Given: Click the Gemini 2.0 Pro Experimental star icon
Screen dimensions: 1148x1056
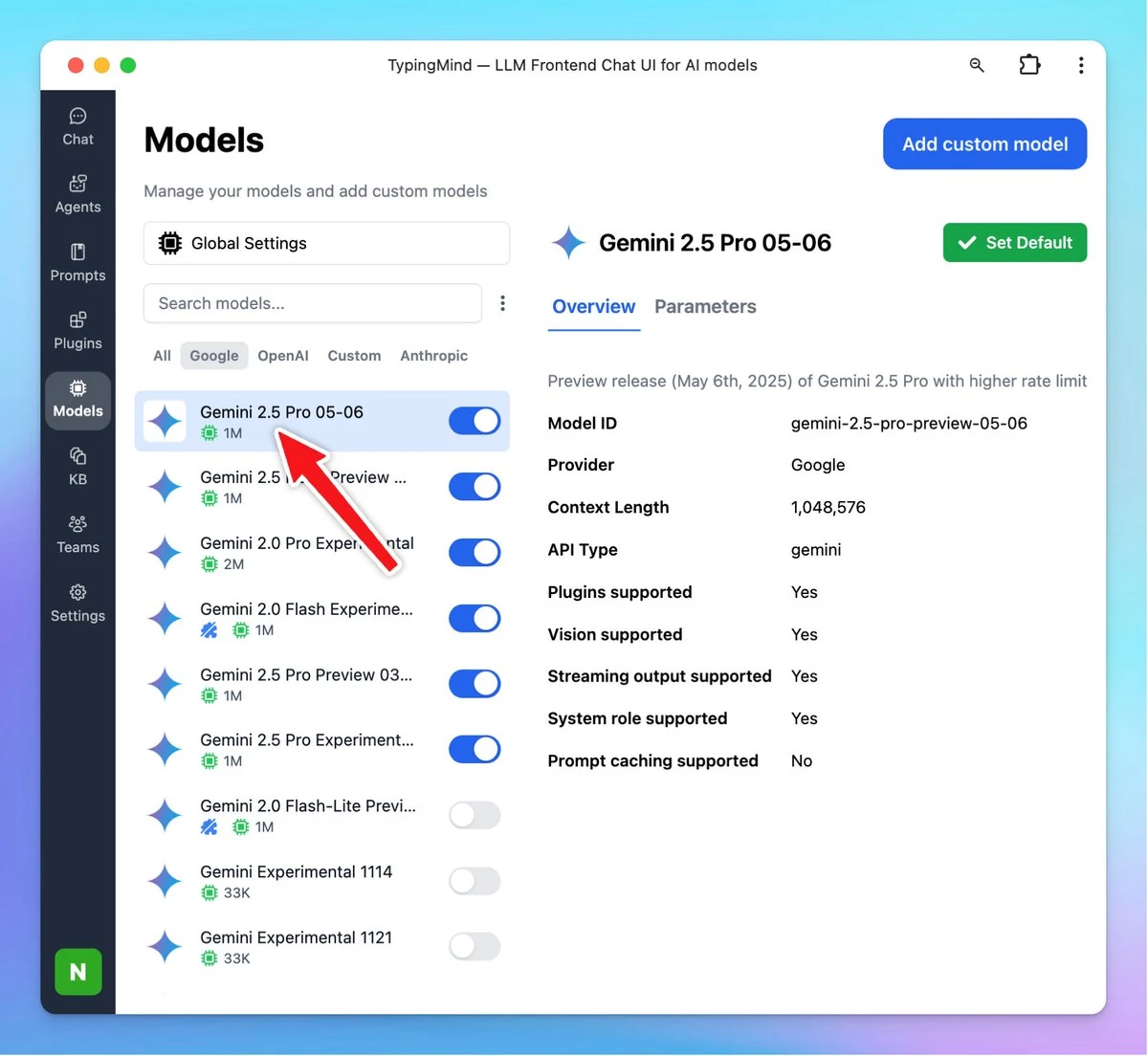Looking at the screenshot, I should click(x=165, y=553).
